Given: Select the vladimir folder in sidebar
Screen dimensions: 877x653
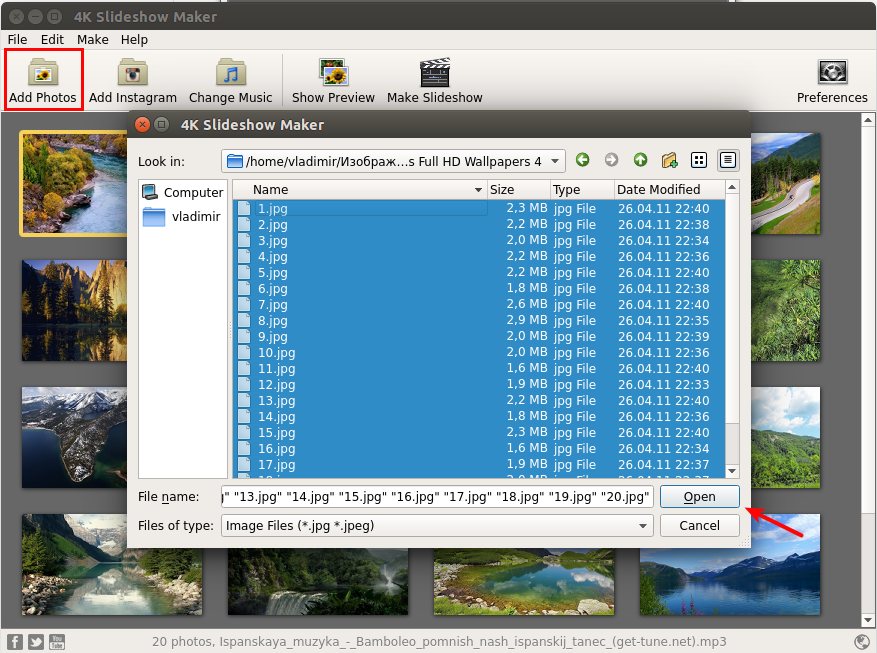Looking at the screenshot, I should (182, 217).
